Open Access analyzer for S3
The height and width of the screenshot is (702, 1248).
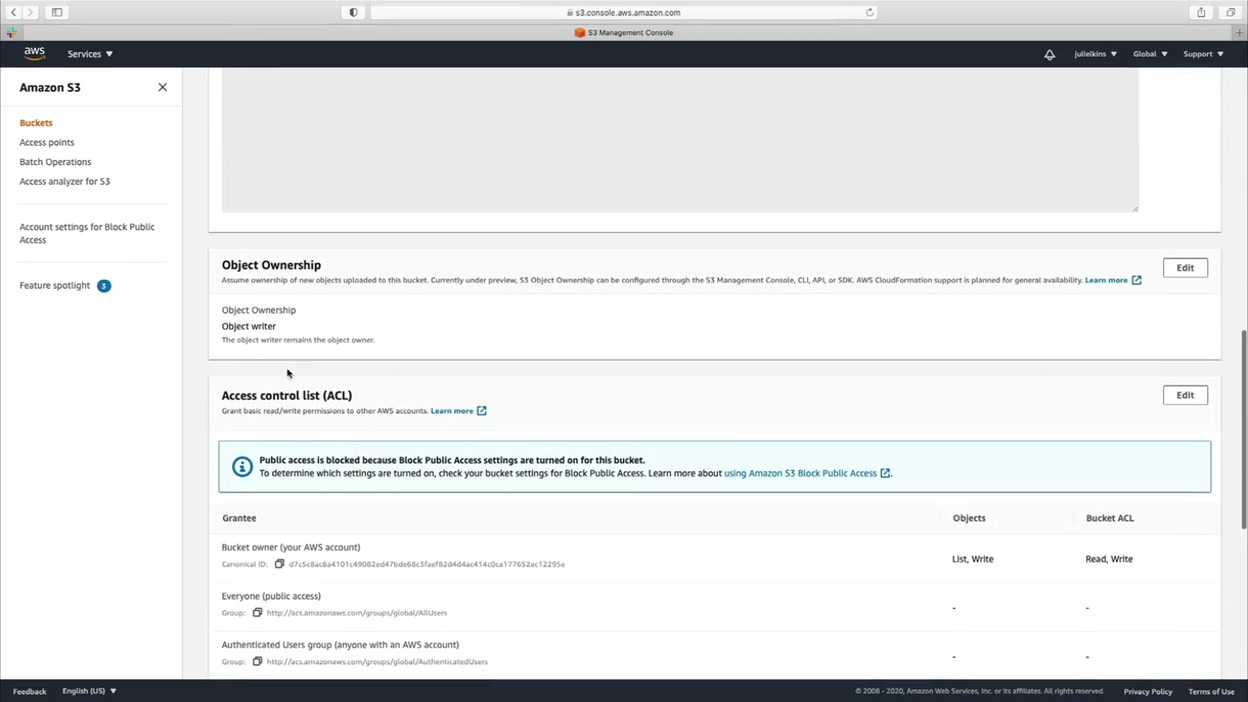coord(65,181)
